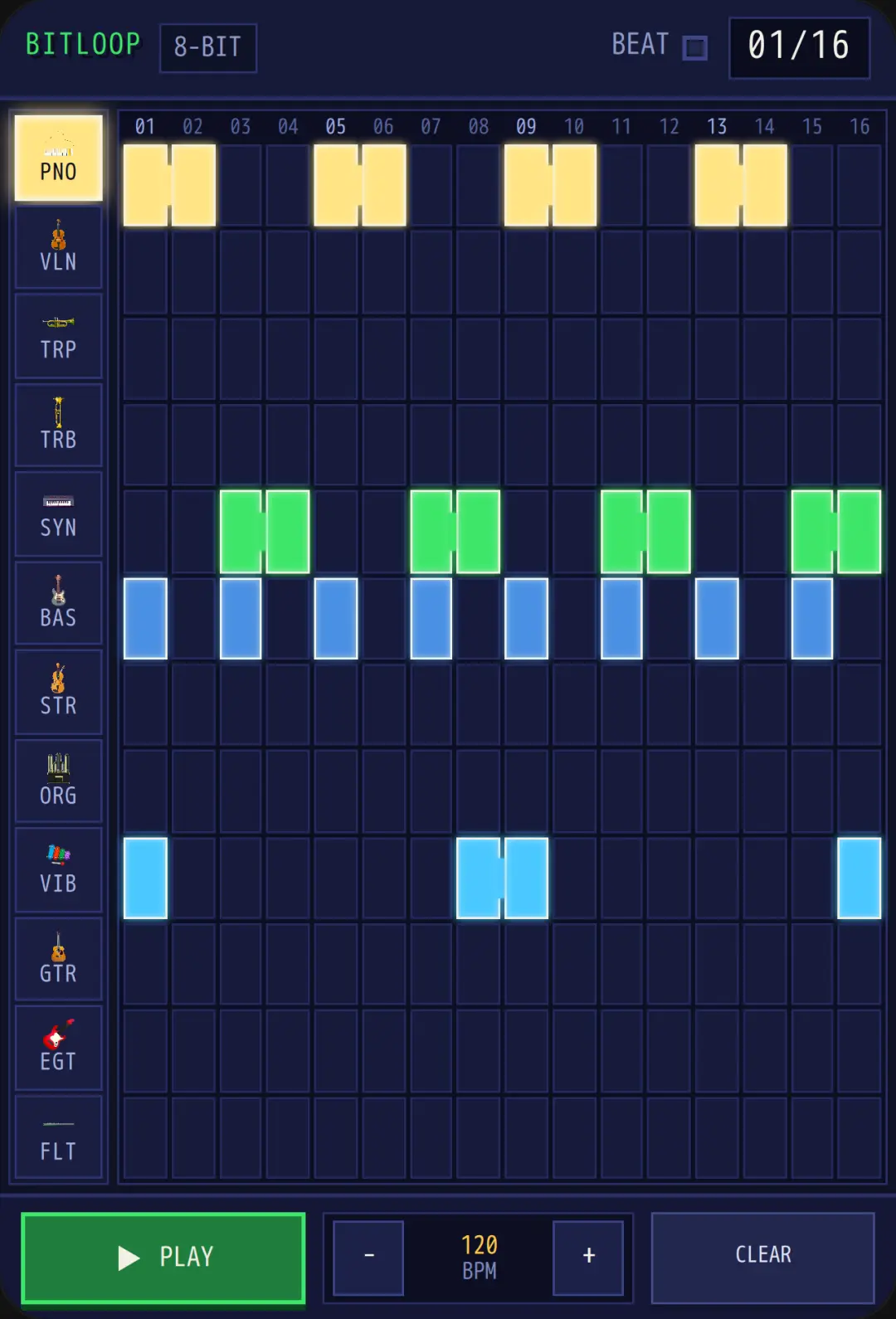Turn on the GTR row step 12 cell
The image size is (896, 1319).
tap(669, 965)
